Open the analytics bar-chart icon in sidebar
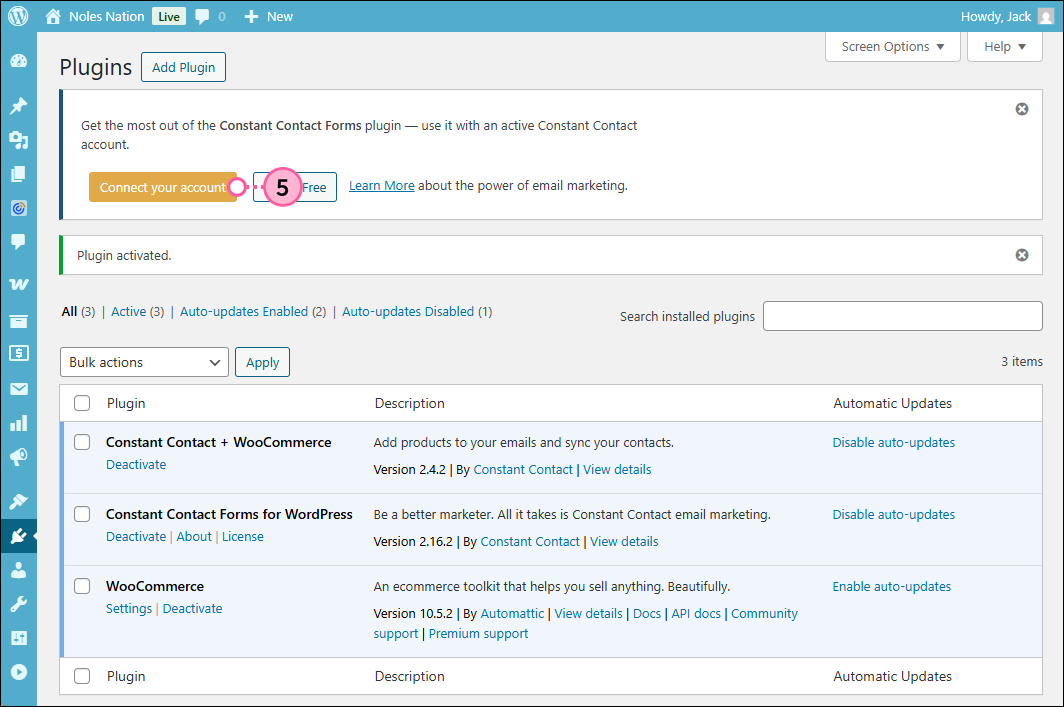1064x707 pixels. tap(18, 422)
